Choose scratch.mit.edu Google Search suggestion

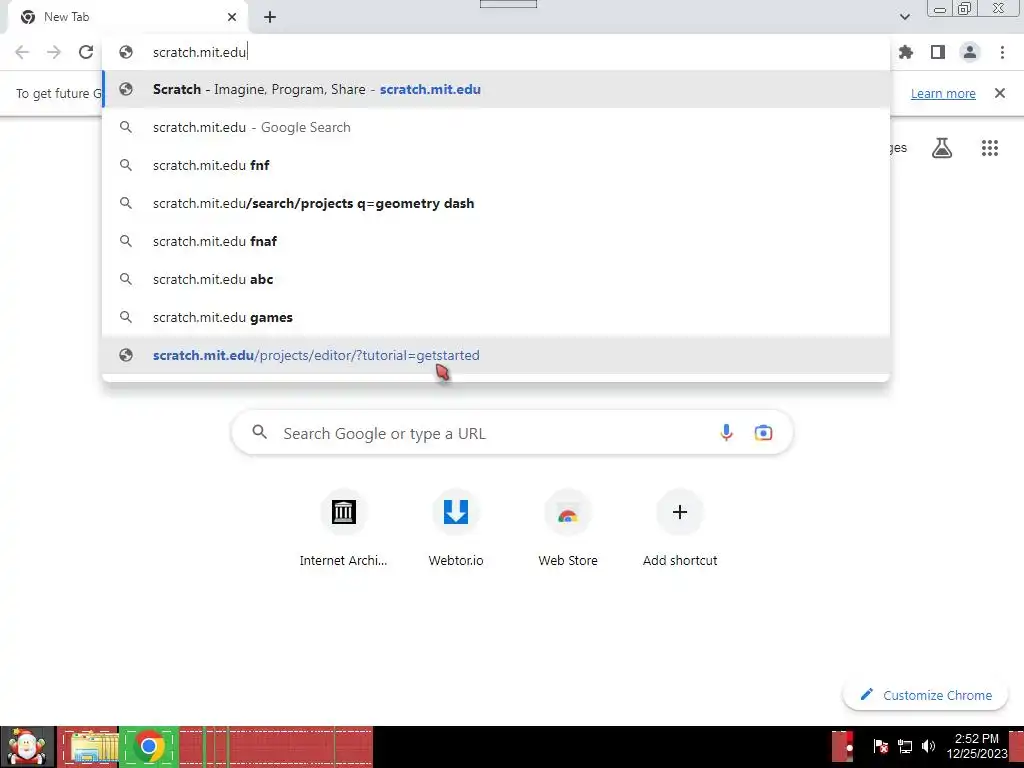[x=496, y=127]
